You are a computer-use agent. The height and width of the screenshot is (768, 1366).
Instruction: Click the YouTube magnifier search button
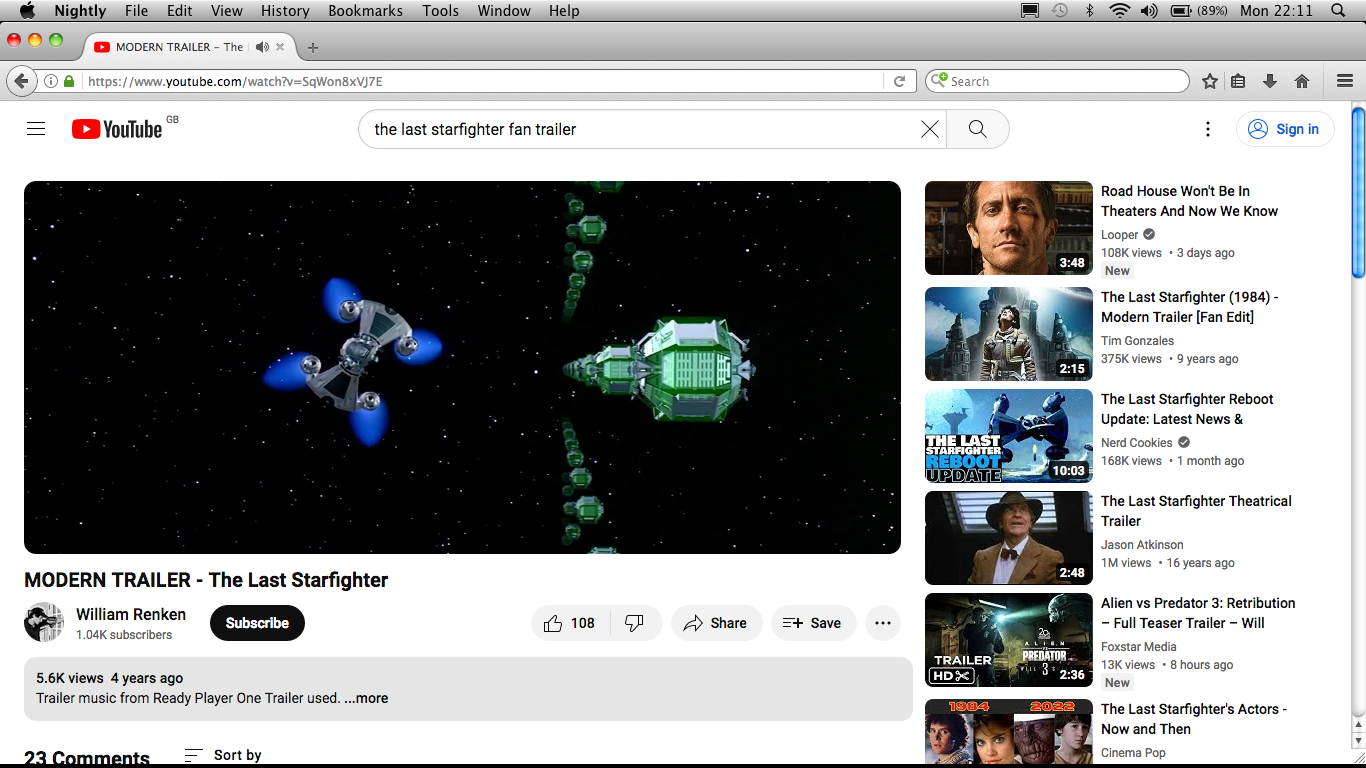tap(978, 129)
